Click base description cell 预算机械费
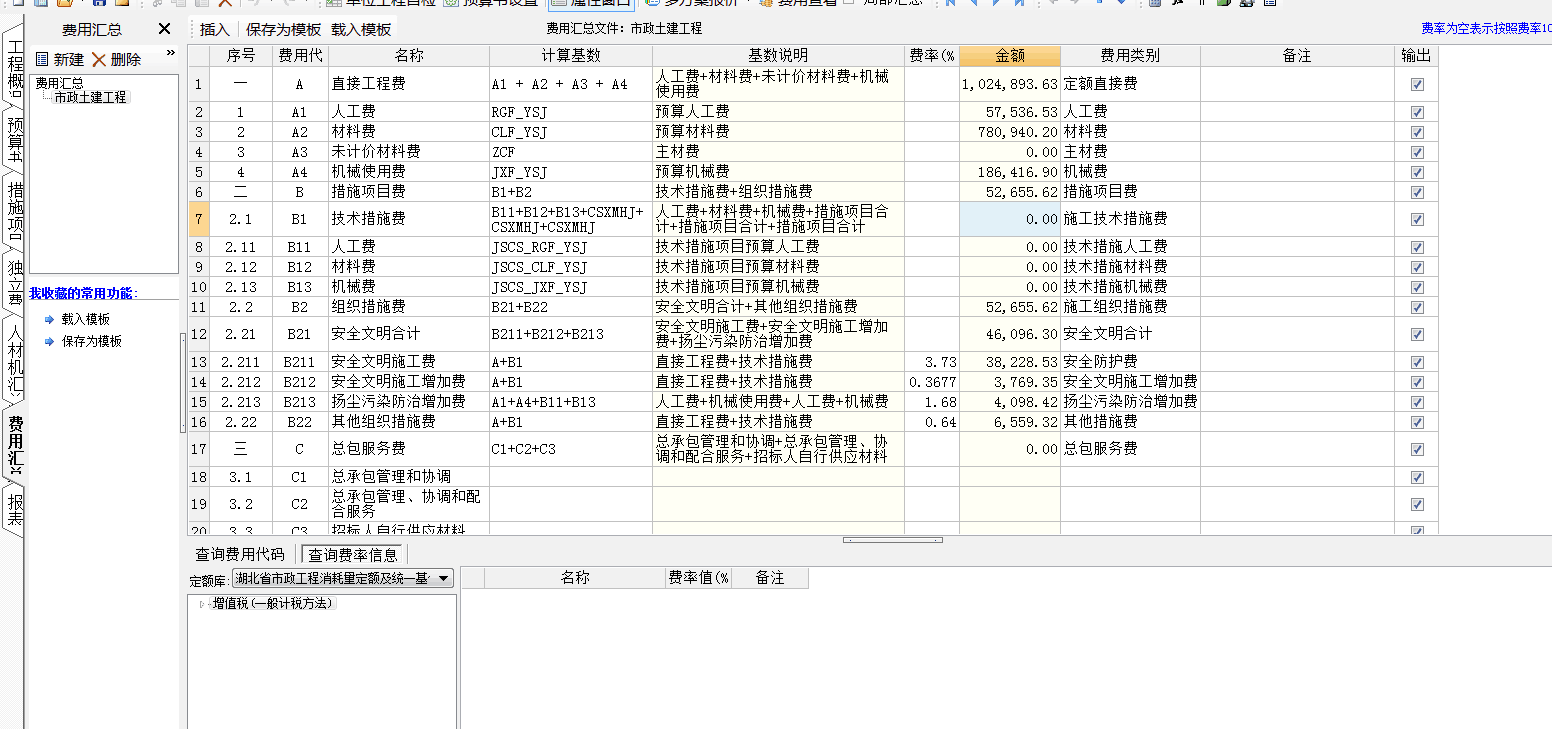The height and width of the screenshot is (729, 1552). 778,172
